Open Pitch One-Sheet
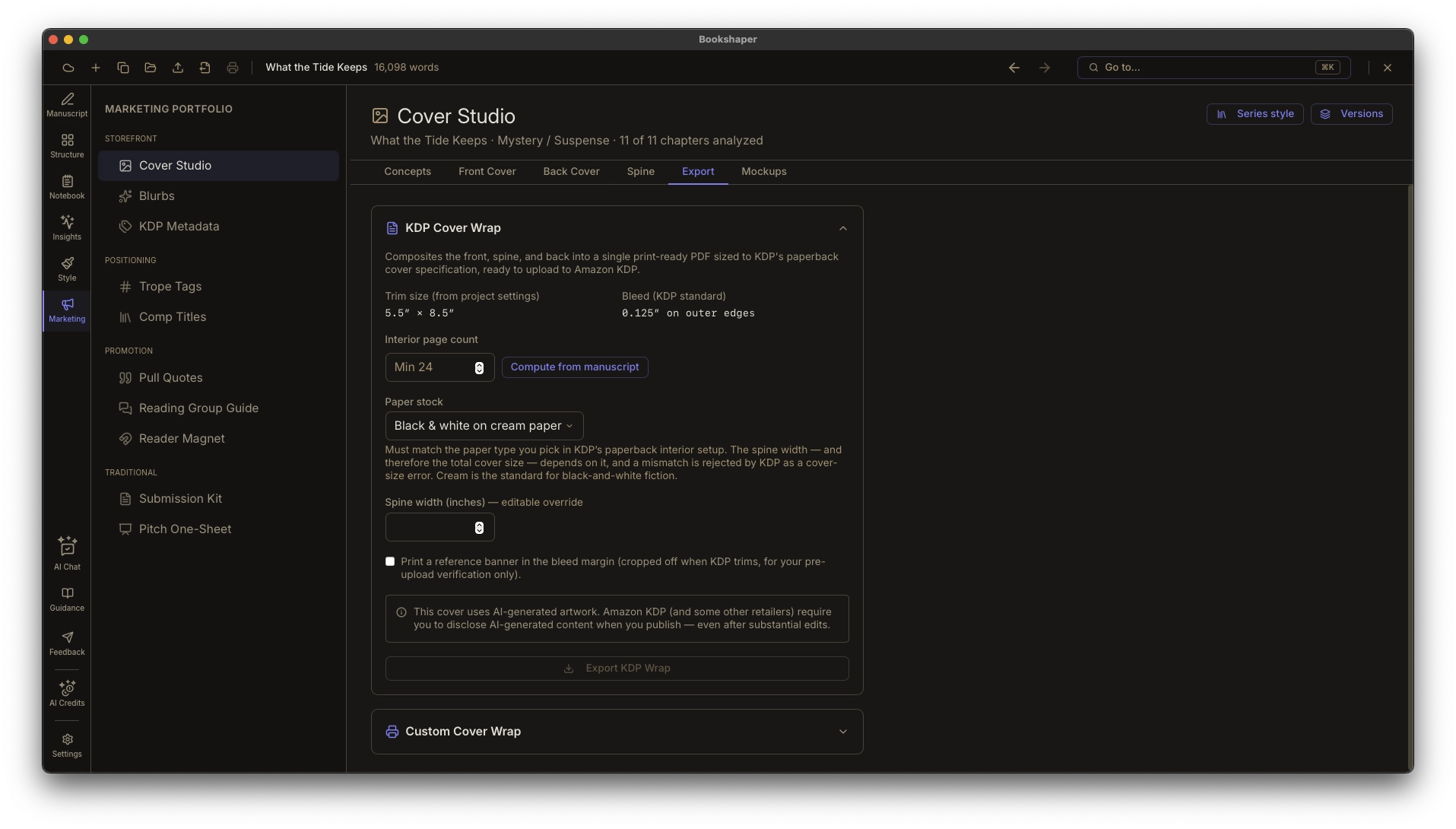1456x829 pixels. 218,529
